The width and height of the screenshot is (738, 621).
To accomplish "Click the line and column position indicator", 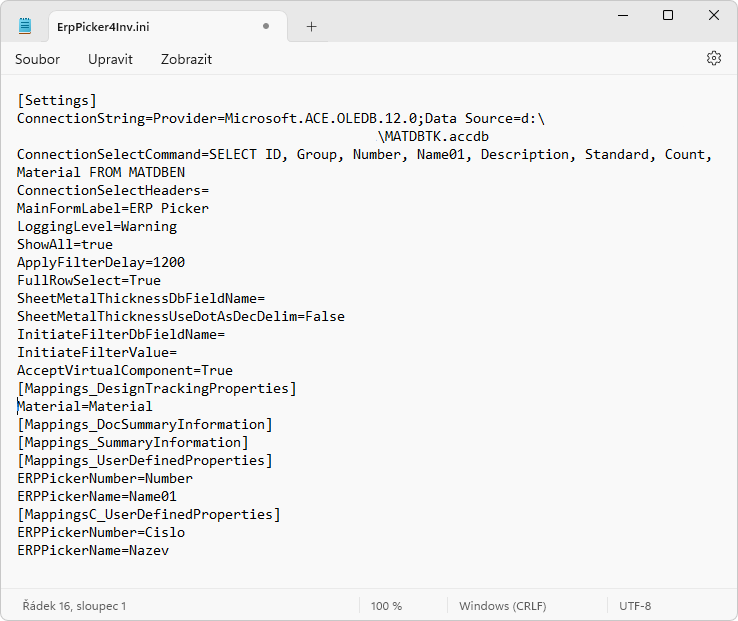I will 75,606.
